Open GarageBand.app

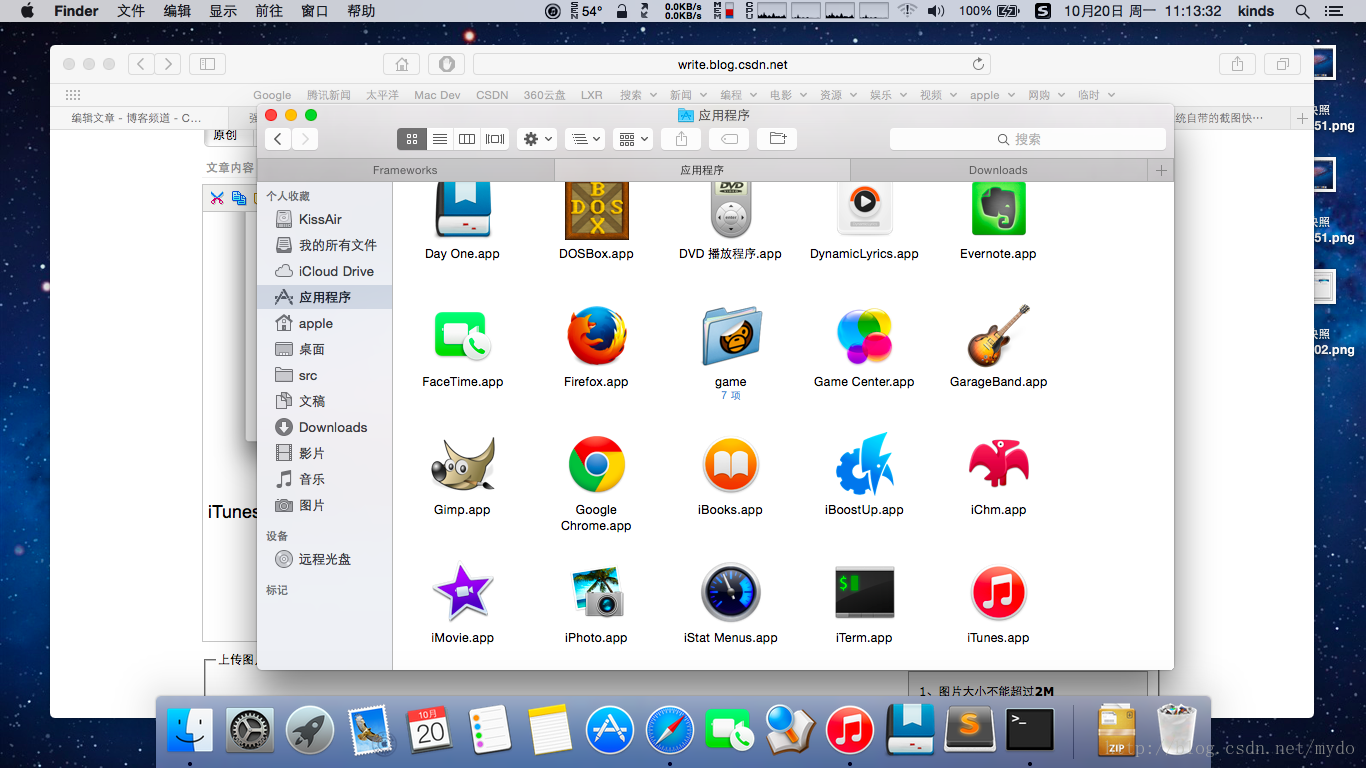pyautogui.click(x=999, y=336)
